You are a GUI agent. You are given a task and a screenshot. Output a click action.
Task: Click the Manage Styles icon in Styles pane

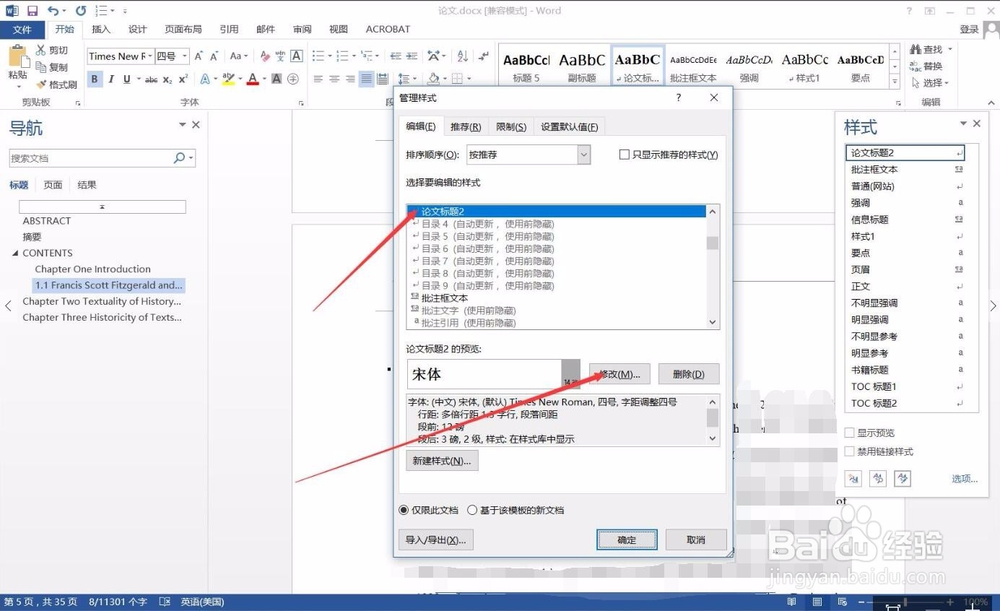click(902, 478)
